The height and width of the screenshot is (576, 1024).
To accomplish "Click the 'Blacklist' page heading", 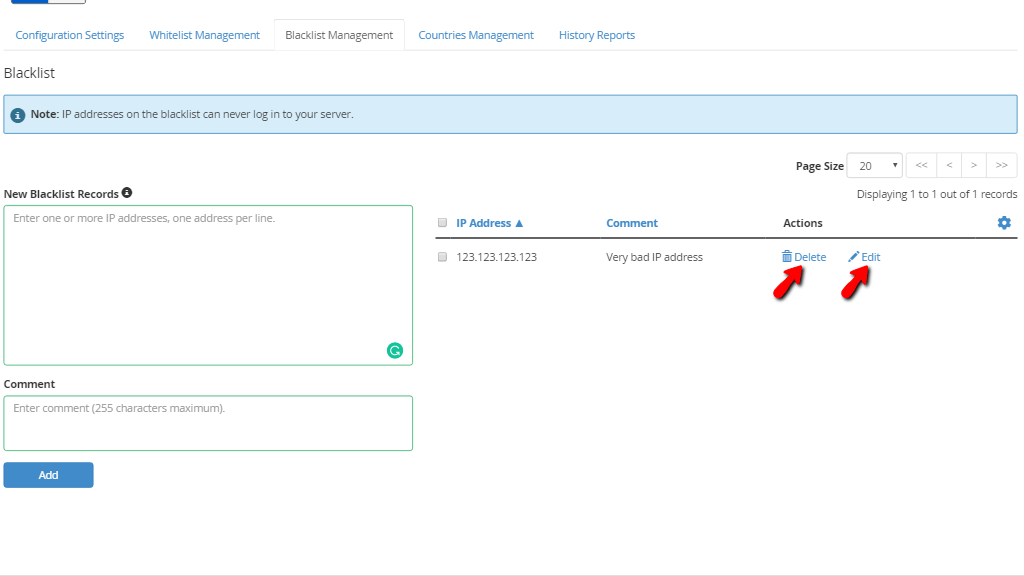I will pyautogui.click(x=29, y=73).
